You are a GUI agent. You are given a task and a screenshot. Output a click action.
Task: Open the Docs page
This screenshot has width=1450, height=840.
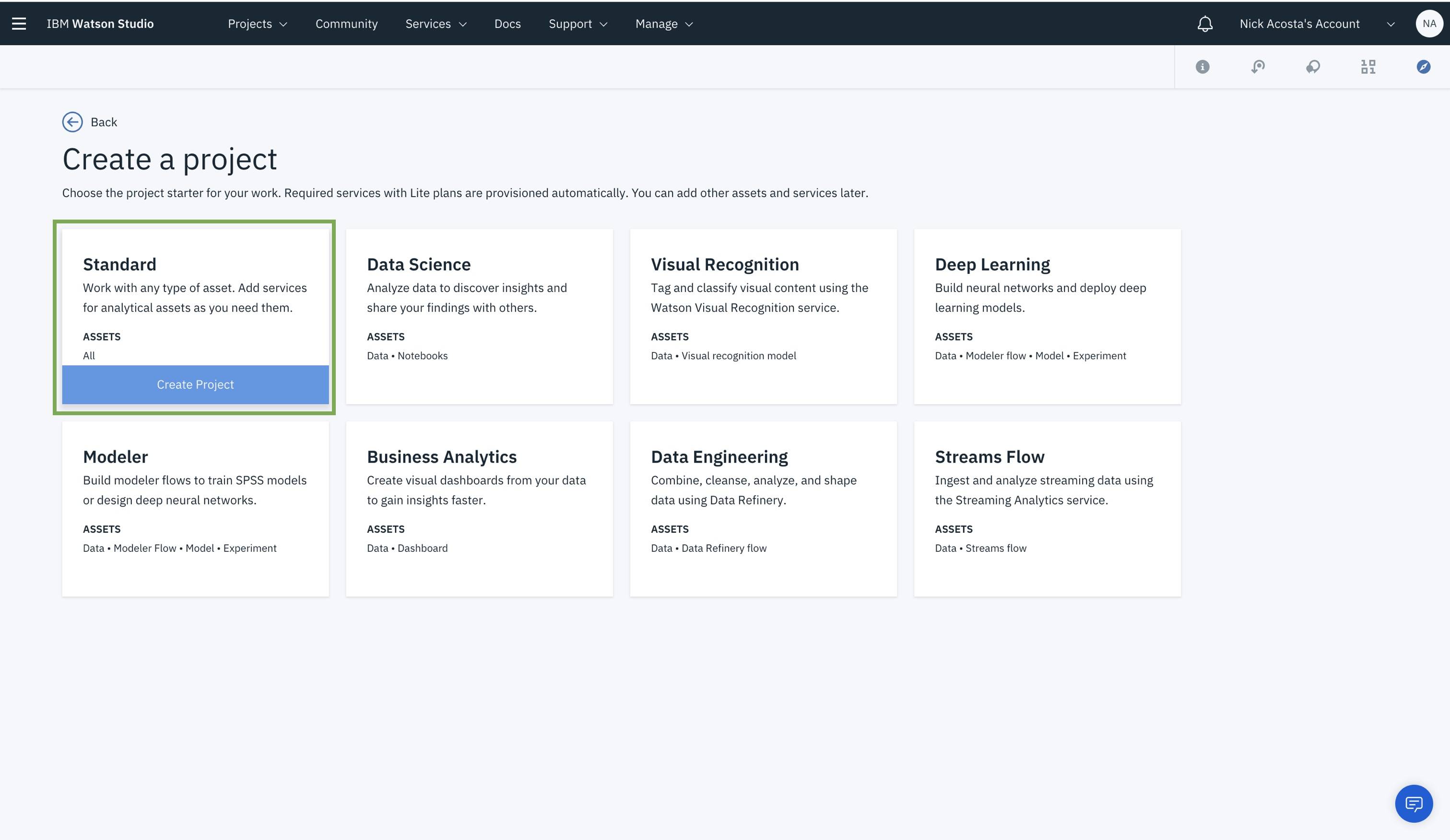(x=507, y=23)
